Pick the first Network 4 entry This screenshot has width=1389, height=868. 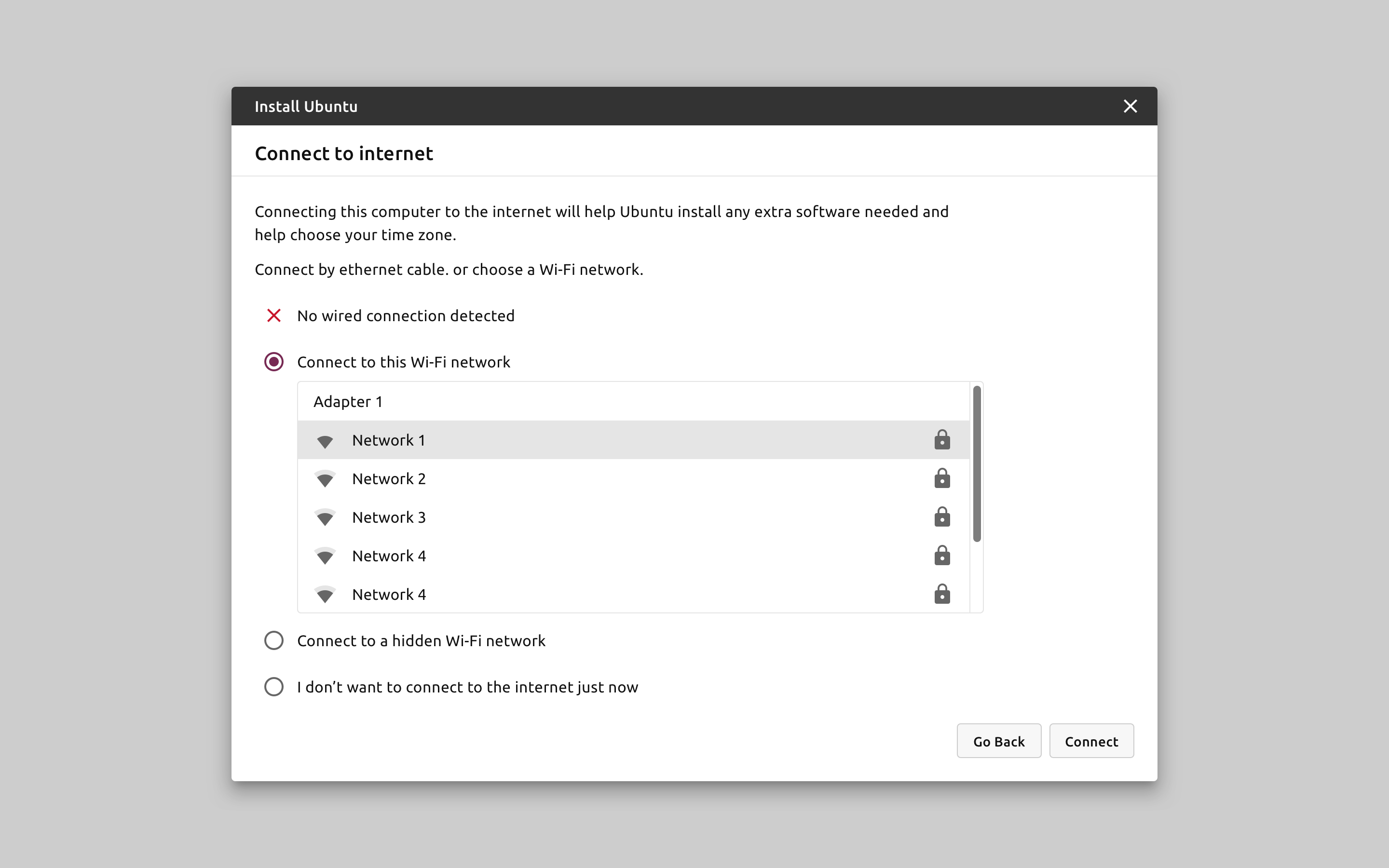389,556
